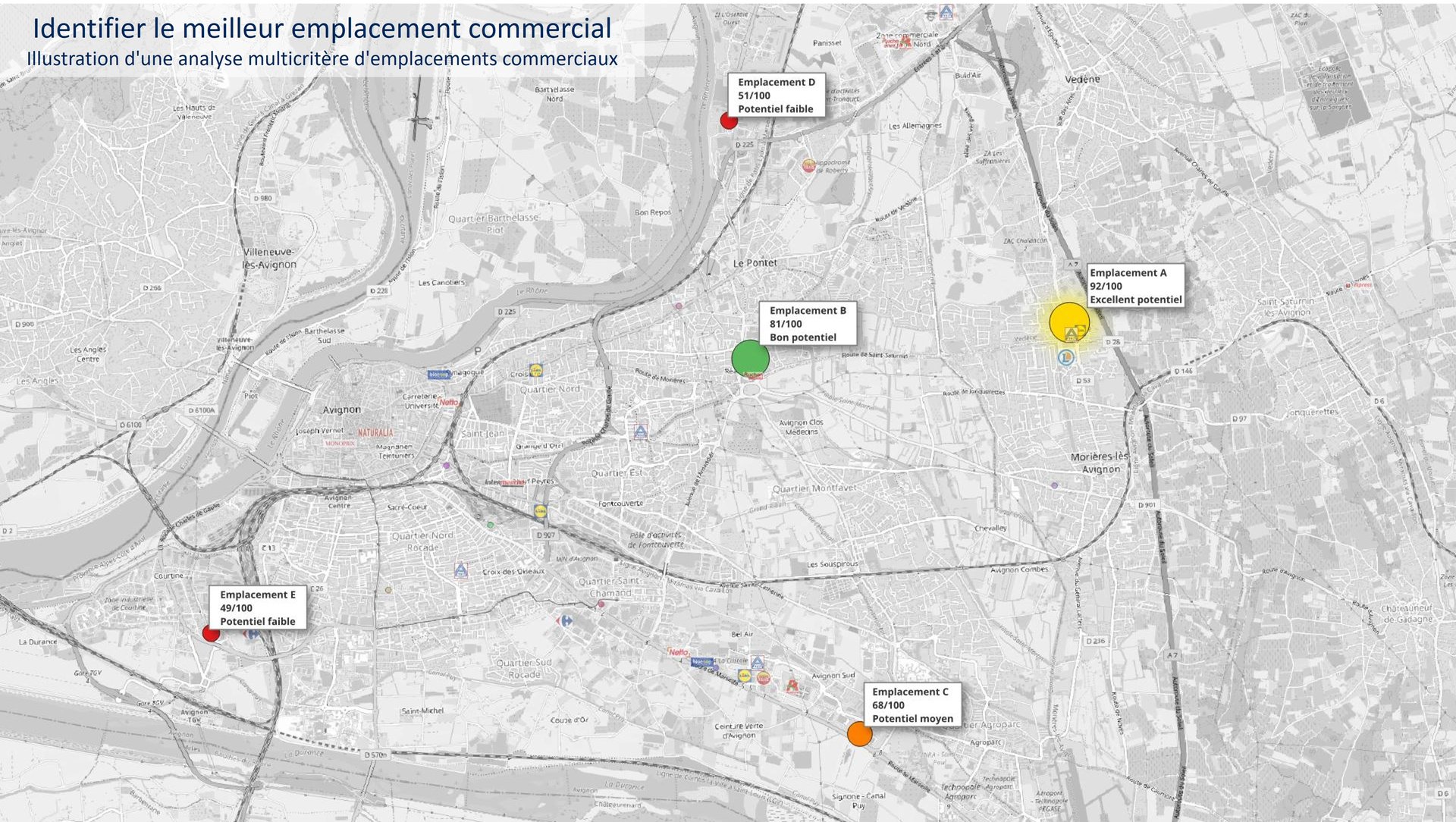Click the 'Quartier Montfavet' label

tap(814, 488)
